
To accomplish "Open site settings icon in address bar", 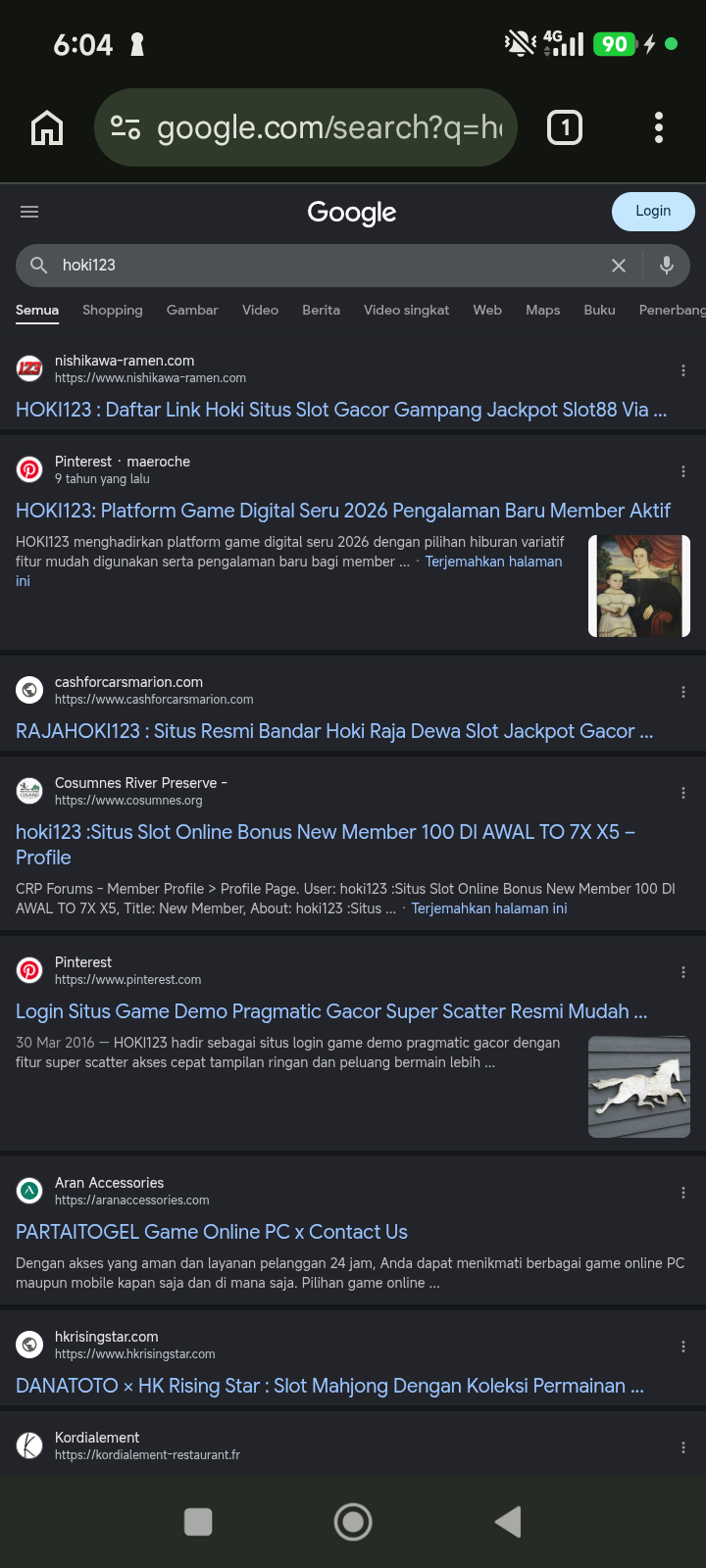I will (x=126, y=127).
